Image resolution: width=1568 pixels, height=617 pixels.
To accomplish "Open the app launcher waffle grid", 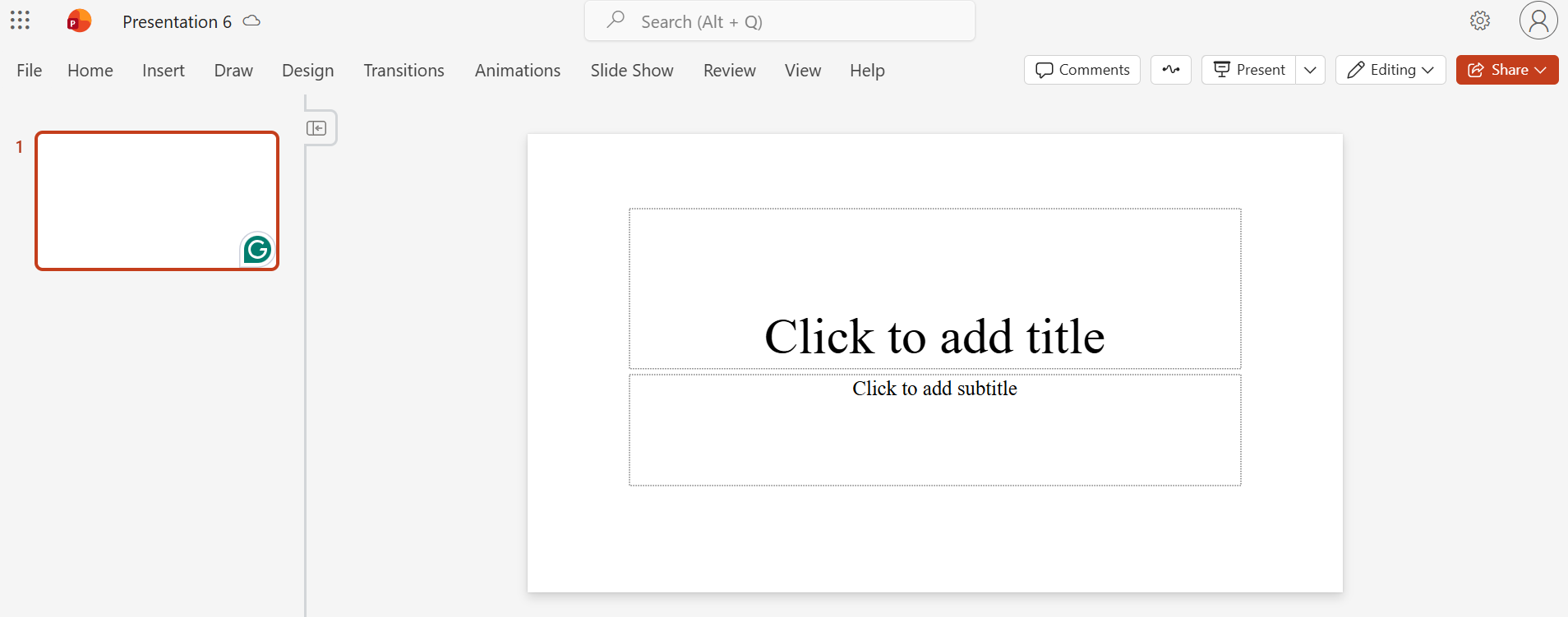I will click(20, 21).
